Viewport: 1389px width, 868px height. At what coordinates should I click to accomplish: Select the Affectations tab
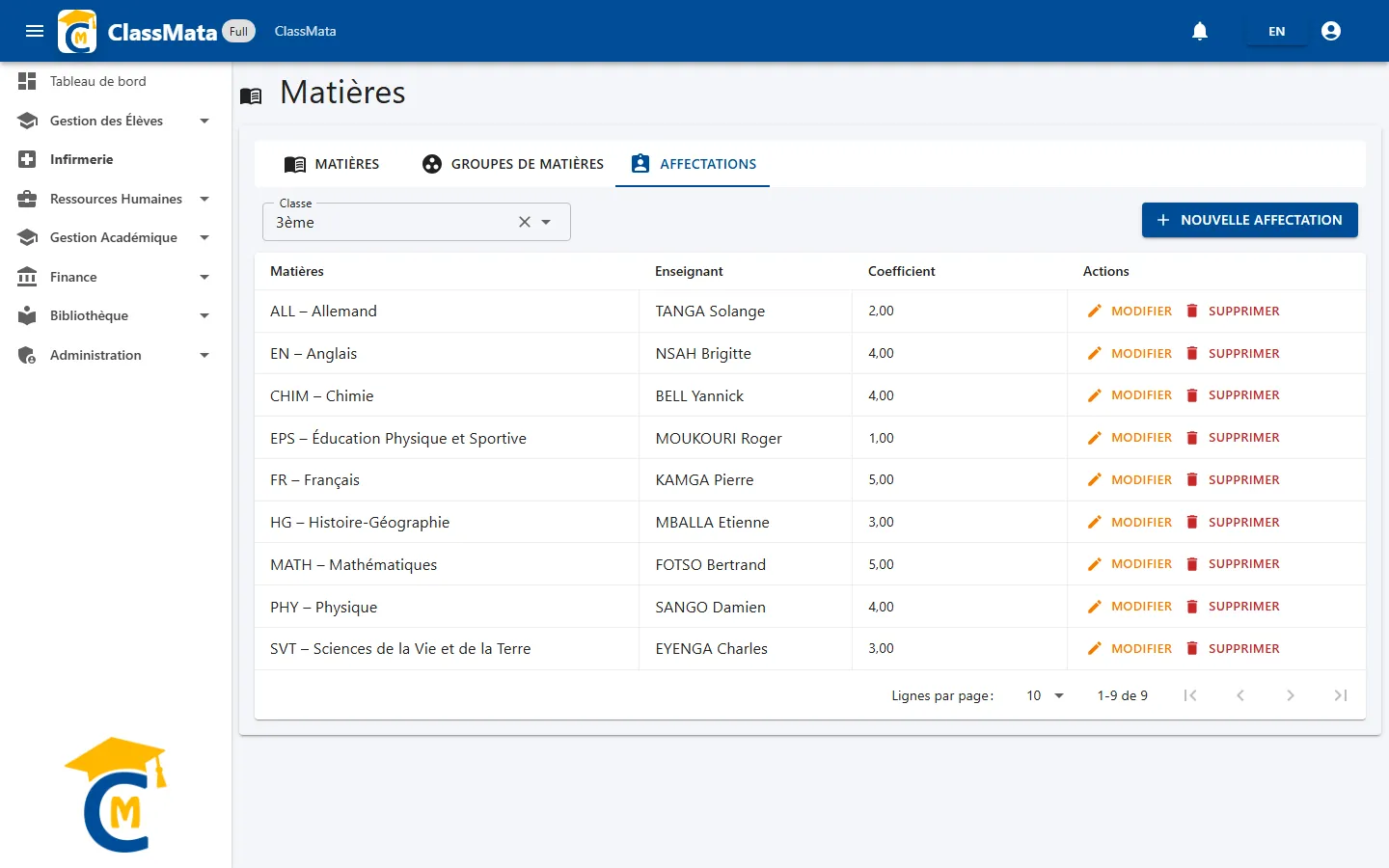tap(693, 164)
